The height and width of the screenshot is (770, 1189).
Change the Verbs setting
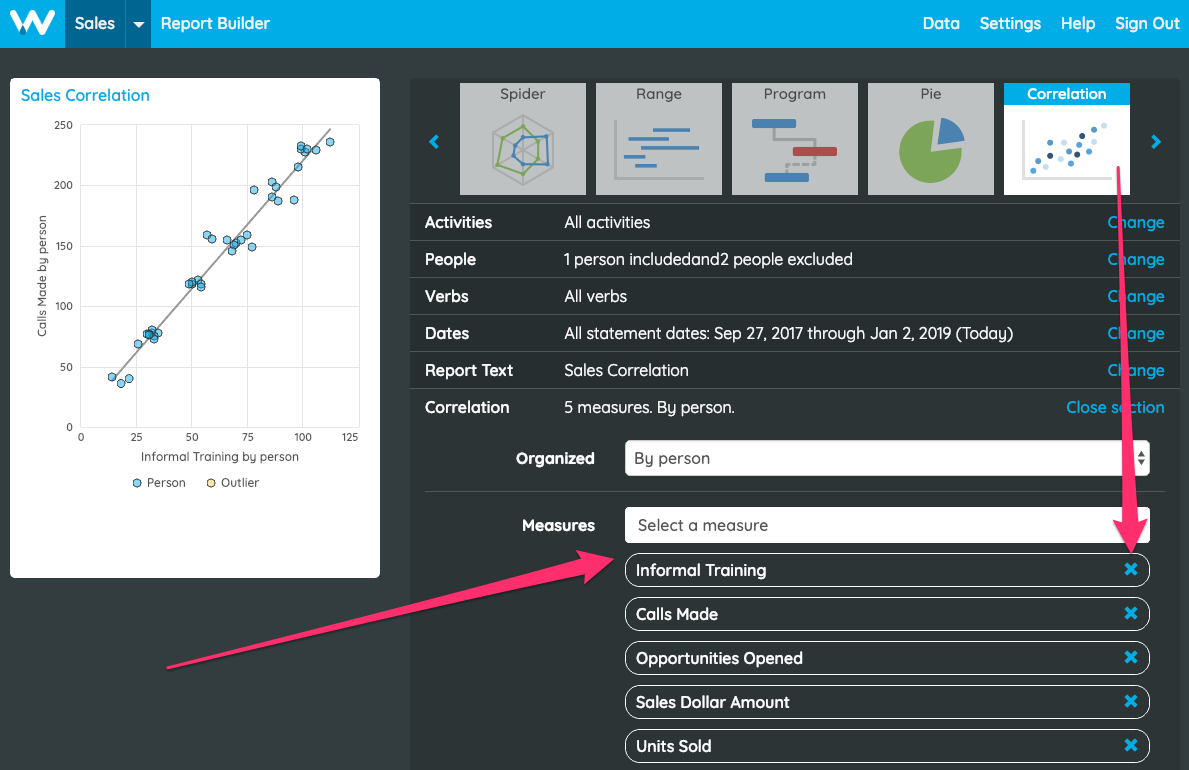click(x=1135, y=297)
